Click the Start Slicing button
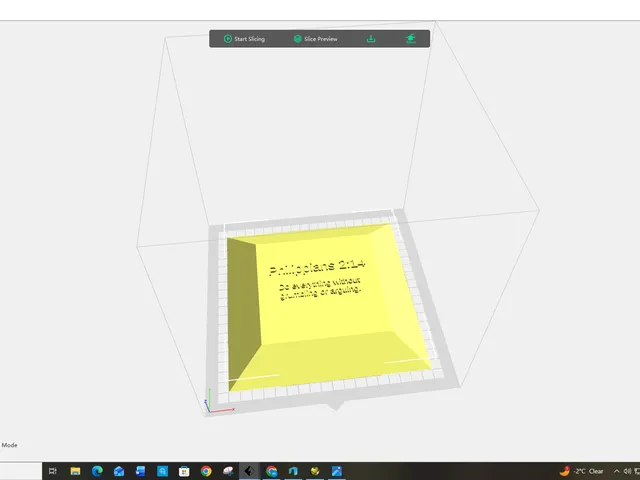Viewport: 640px width, 480px height. 244,39
